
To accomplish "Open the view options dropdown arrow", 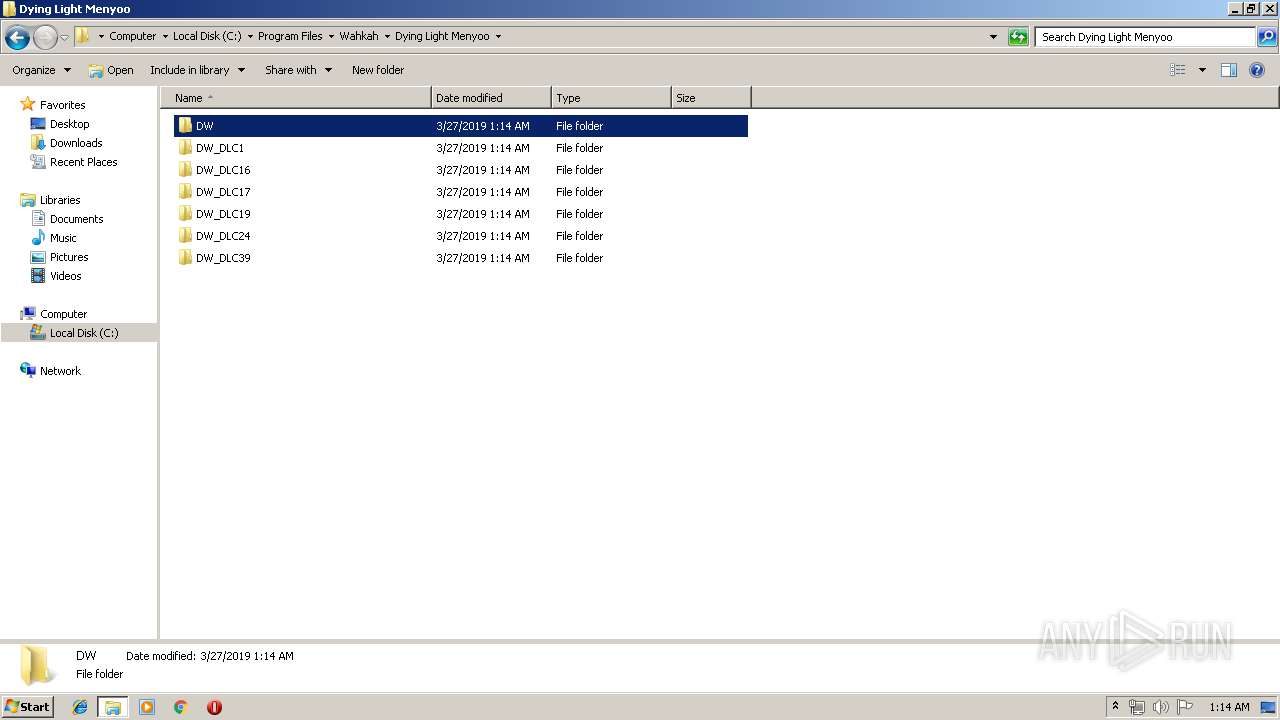I will [x=1202, y=70].
